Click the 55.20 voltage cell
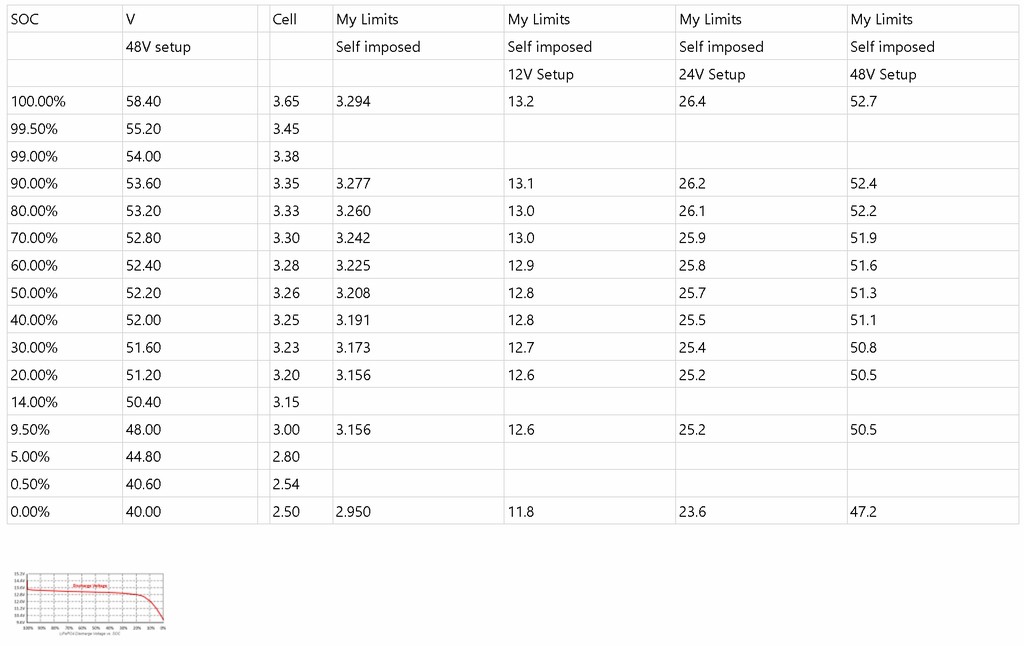Image resolution: width=1024 pixels, height=646 pixels. click(190, 129)
